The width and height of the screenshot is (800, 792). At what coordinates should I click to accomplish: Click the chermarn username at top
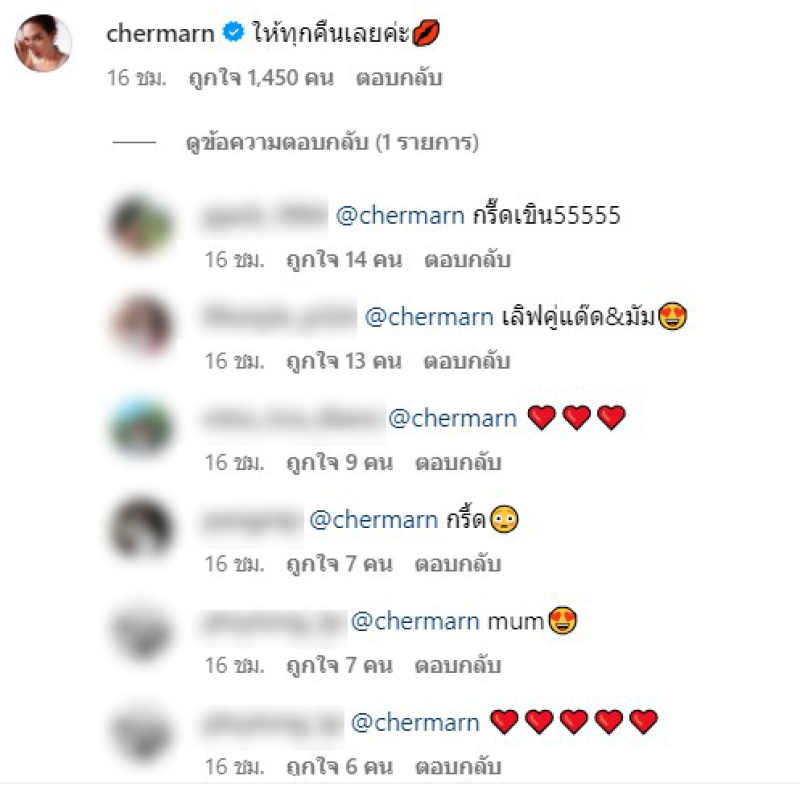160,34
